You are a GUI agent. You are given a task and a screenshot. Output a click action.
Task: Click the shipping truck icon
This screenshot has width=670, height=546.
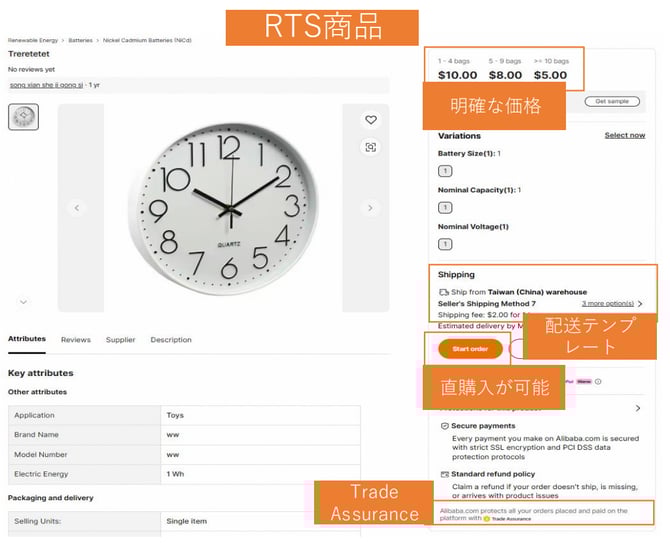point(444,292)
